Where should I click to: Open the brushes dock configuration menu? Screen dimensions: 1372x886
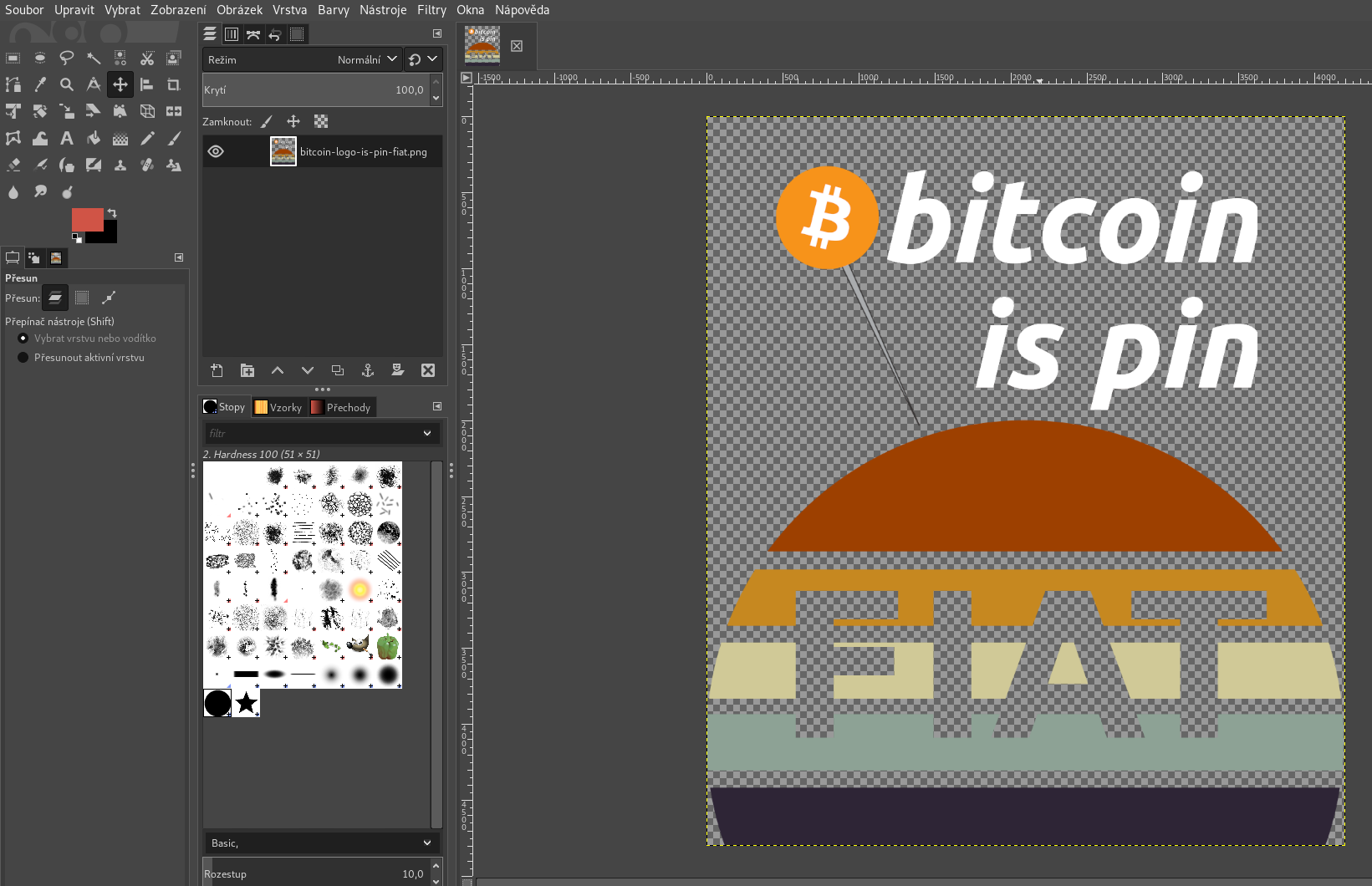437,406
